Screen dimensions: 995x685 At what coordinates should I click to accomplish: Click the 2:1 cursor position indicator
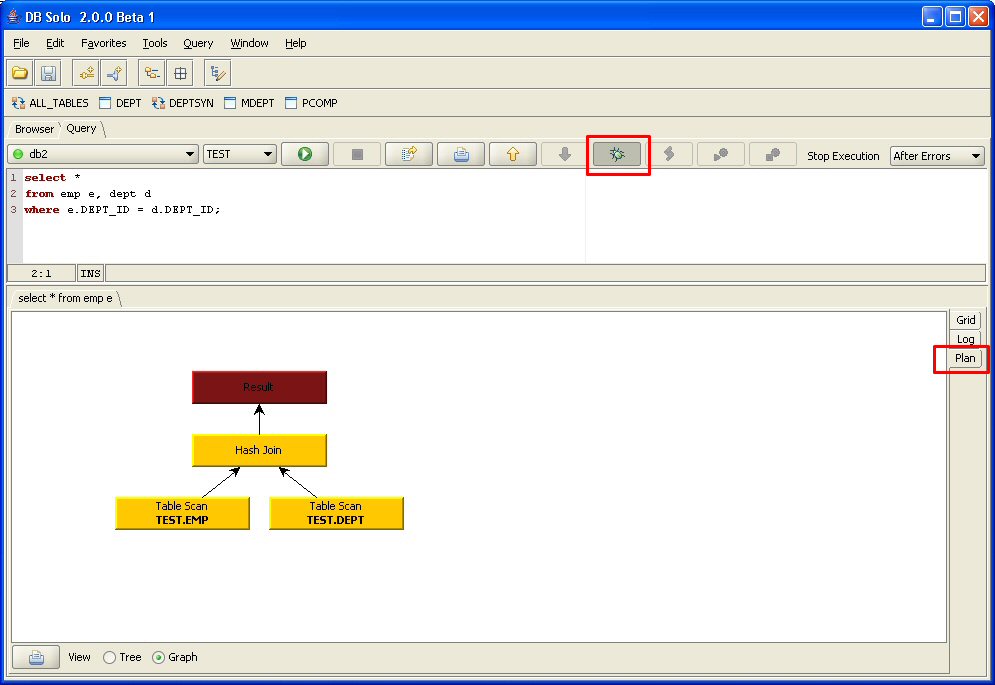pyautogui.click(x=41, y=274)
